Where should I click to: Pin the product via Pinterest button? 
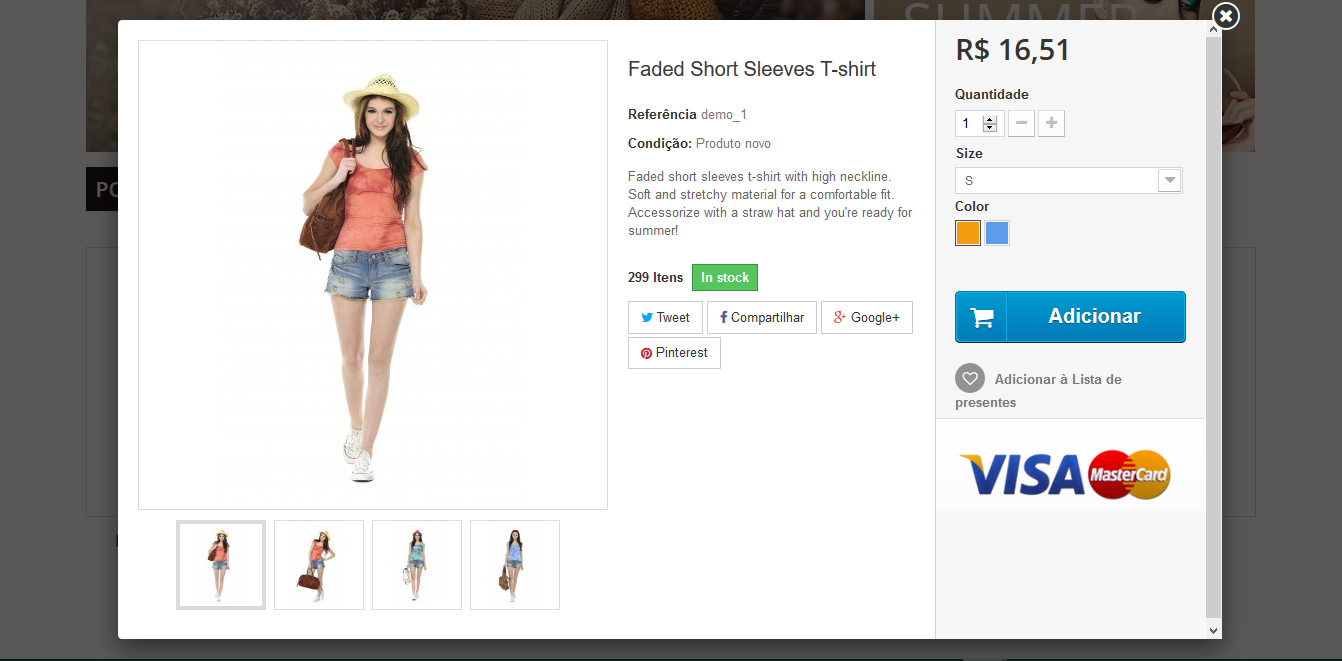coord(674,352)
